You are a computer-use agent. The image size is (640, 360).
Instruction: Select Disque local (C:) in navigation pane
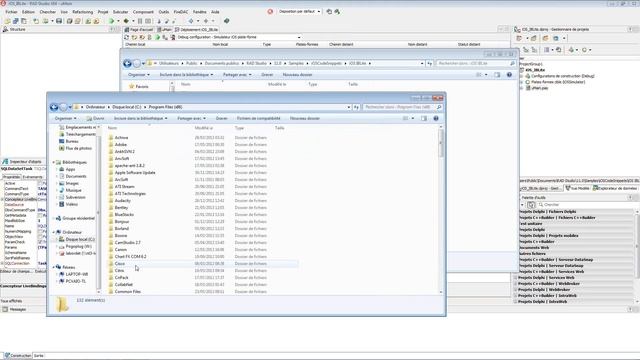coord(77,240)
